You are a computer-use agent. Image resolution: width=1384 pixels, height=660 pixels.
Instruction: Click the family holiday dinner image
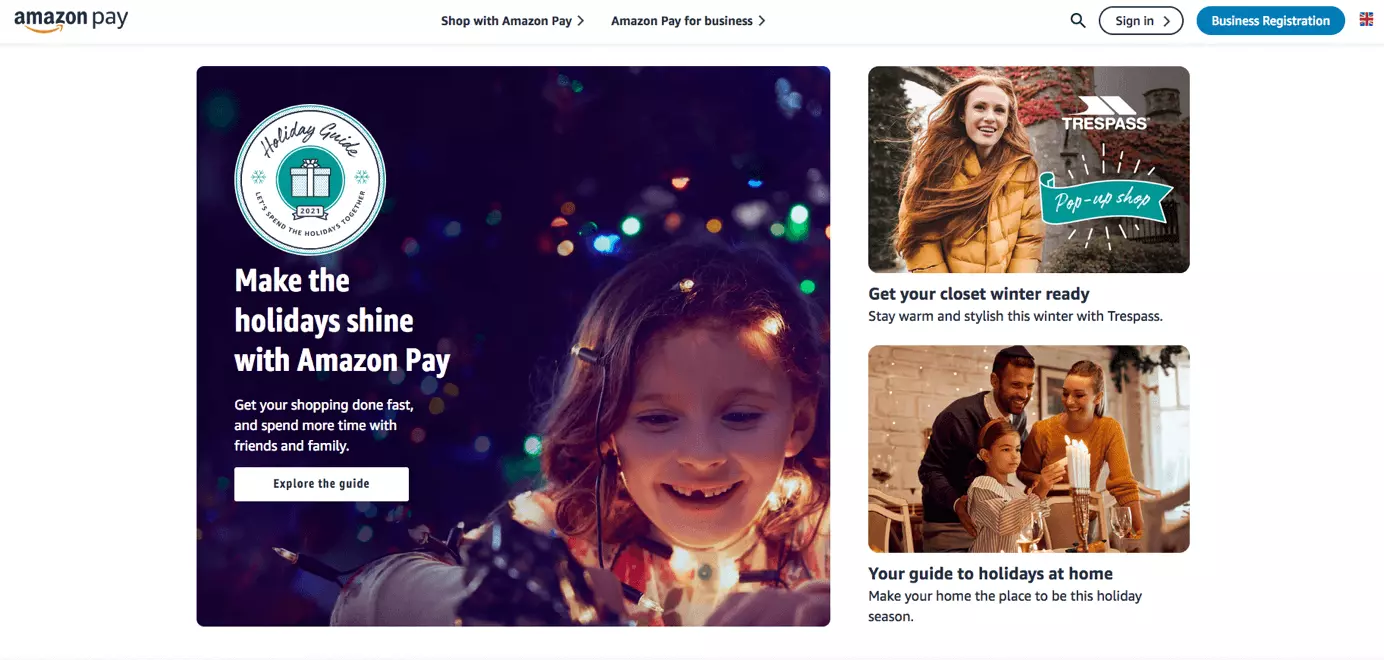coord(1029,449)
